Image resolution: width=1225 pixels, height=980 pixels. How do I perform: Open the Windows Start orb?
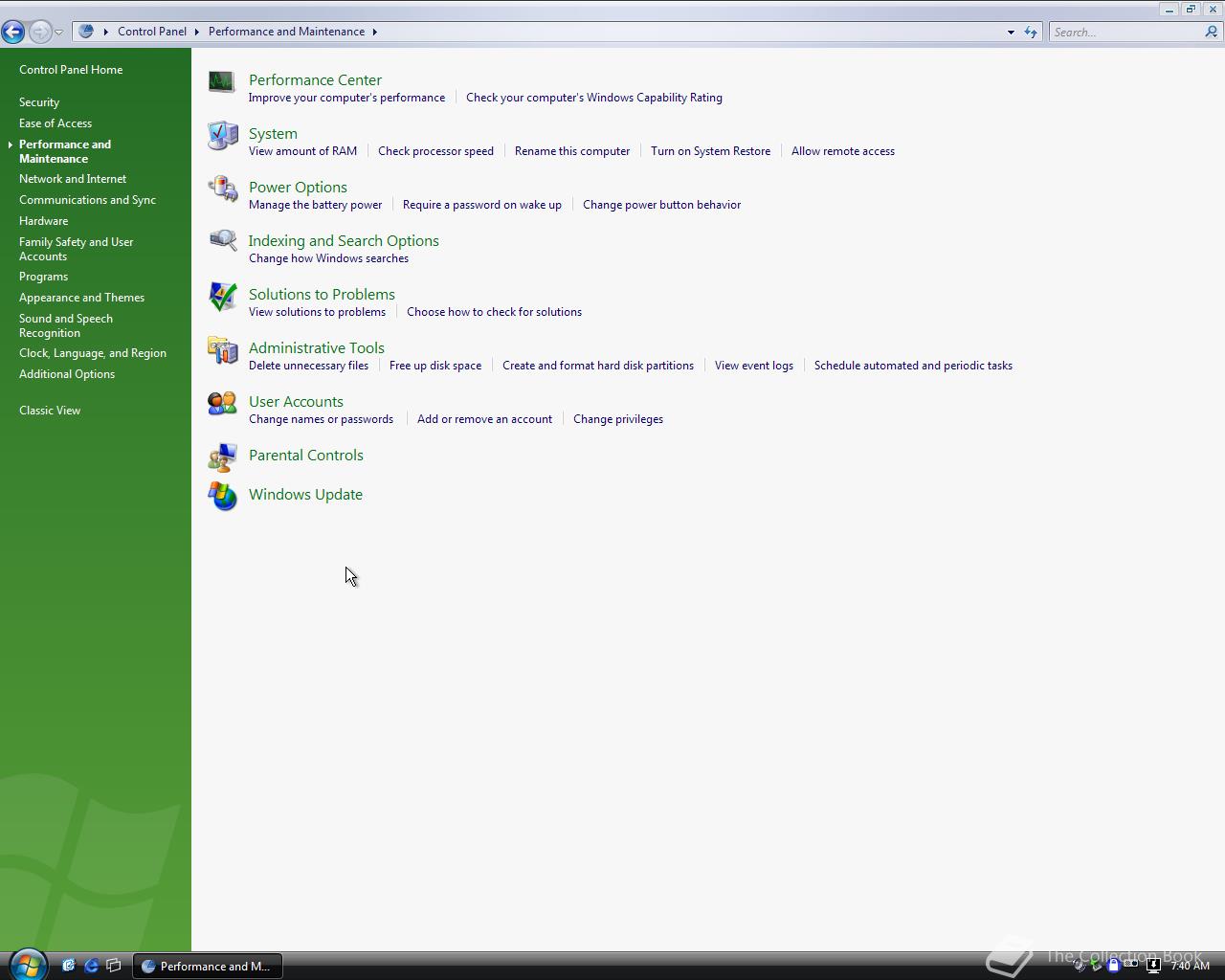click(x=28, y=964)
